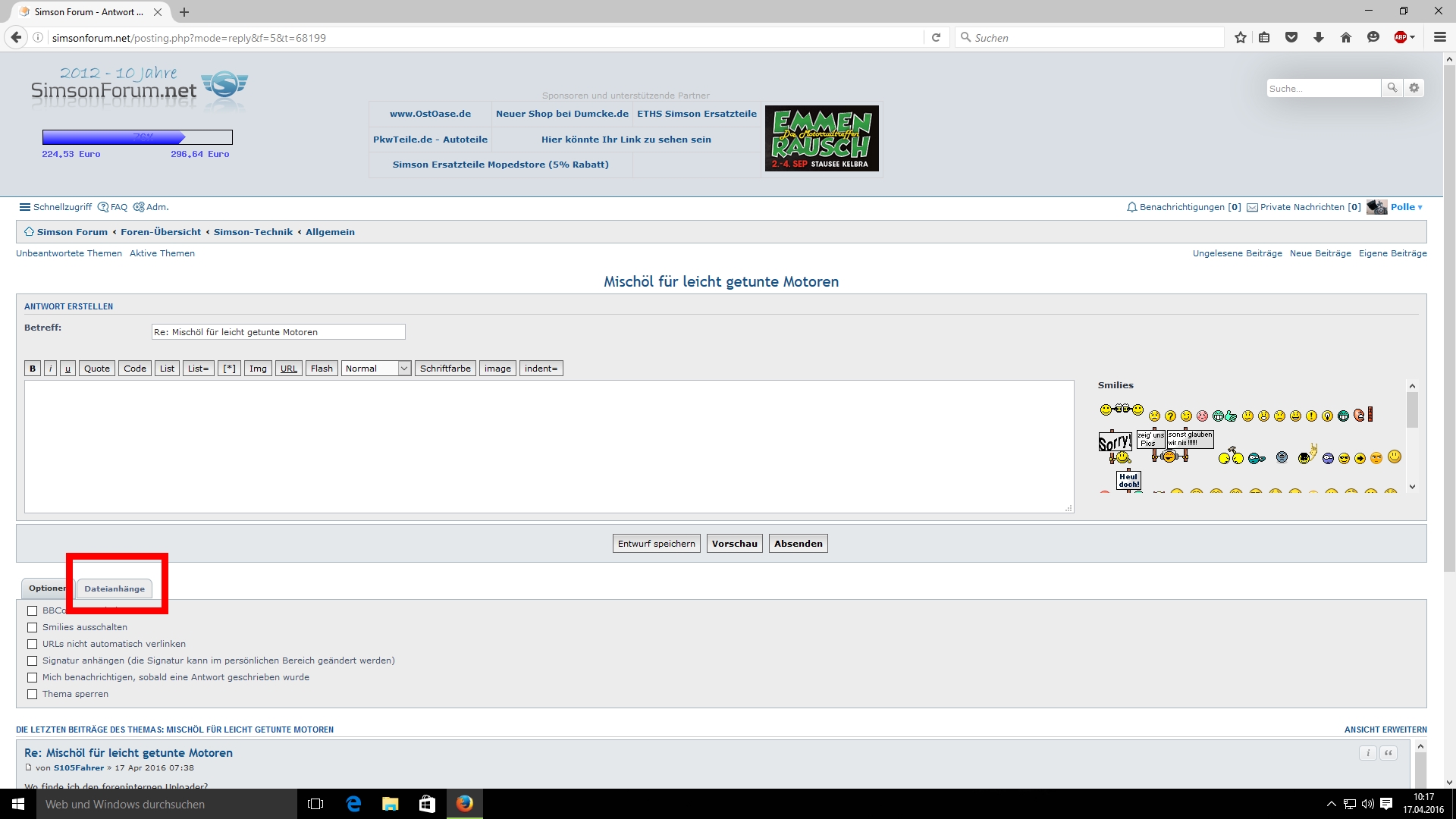Open the Action Center notification icon
1456x819 pixels.
tap(1386, 804)
